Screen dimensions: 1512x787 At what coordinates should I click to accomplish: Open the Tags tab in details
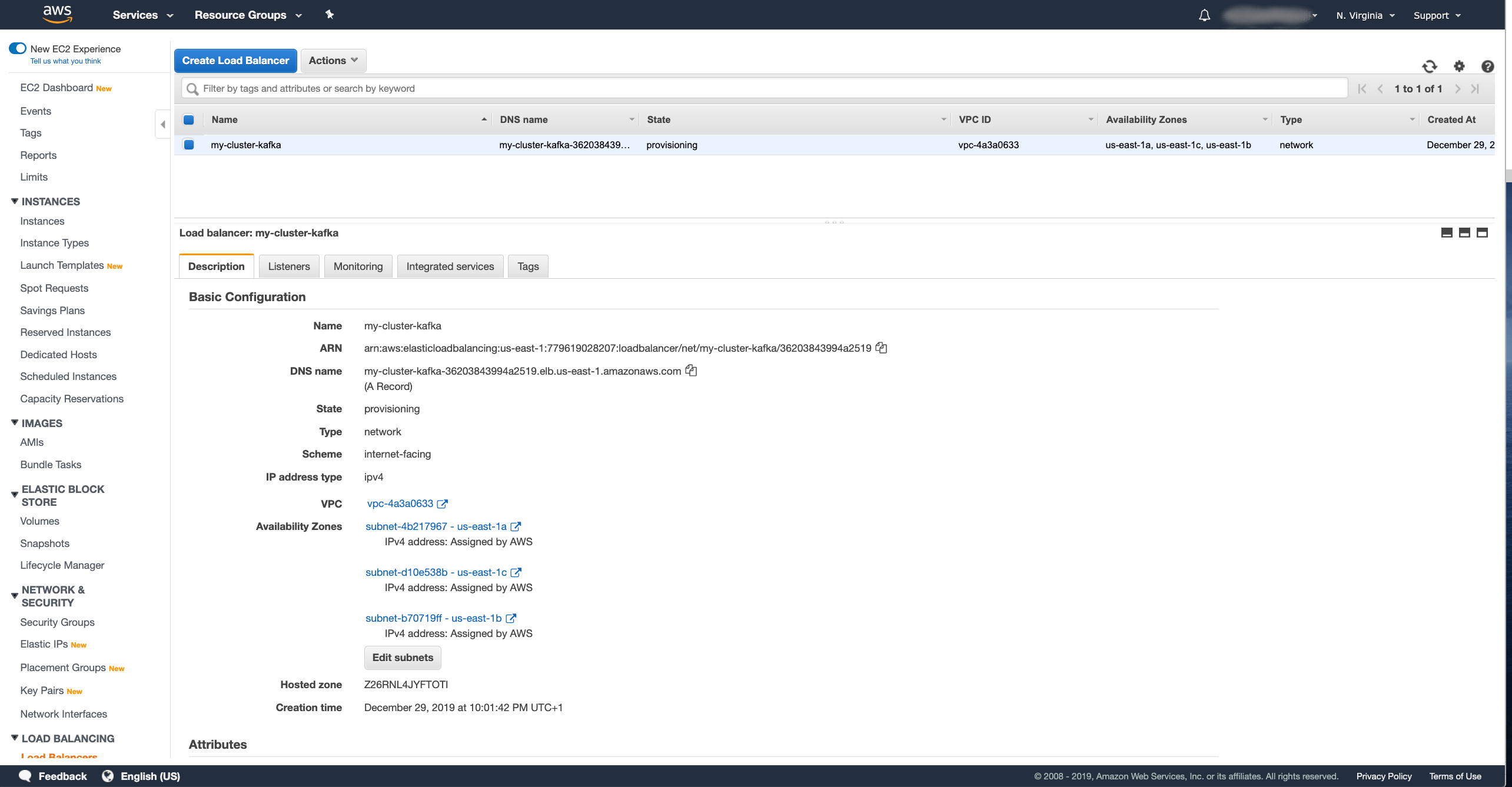coord(528,266)
